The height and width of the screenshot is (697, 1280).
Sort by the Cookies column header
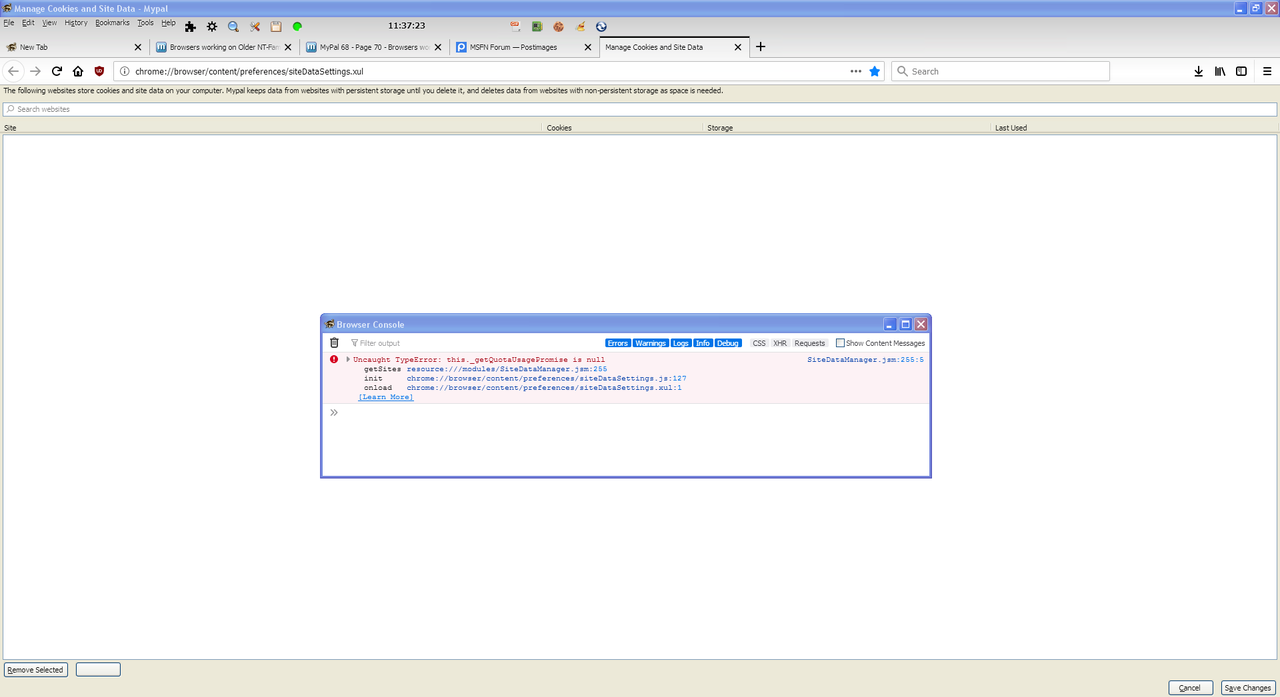624,128
